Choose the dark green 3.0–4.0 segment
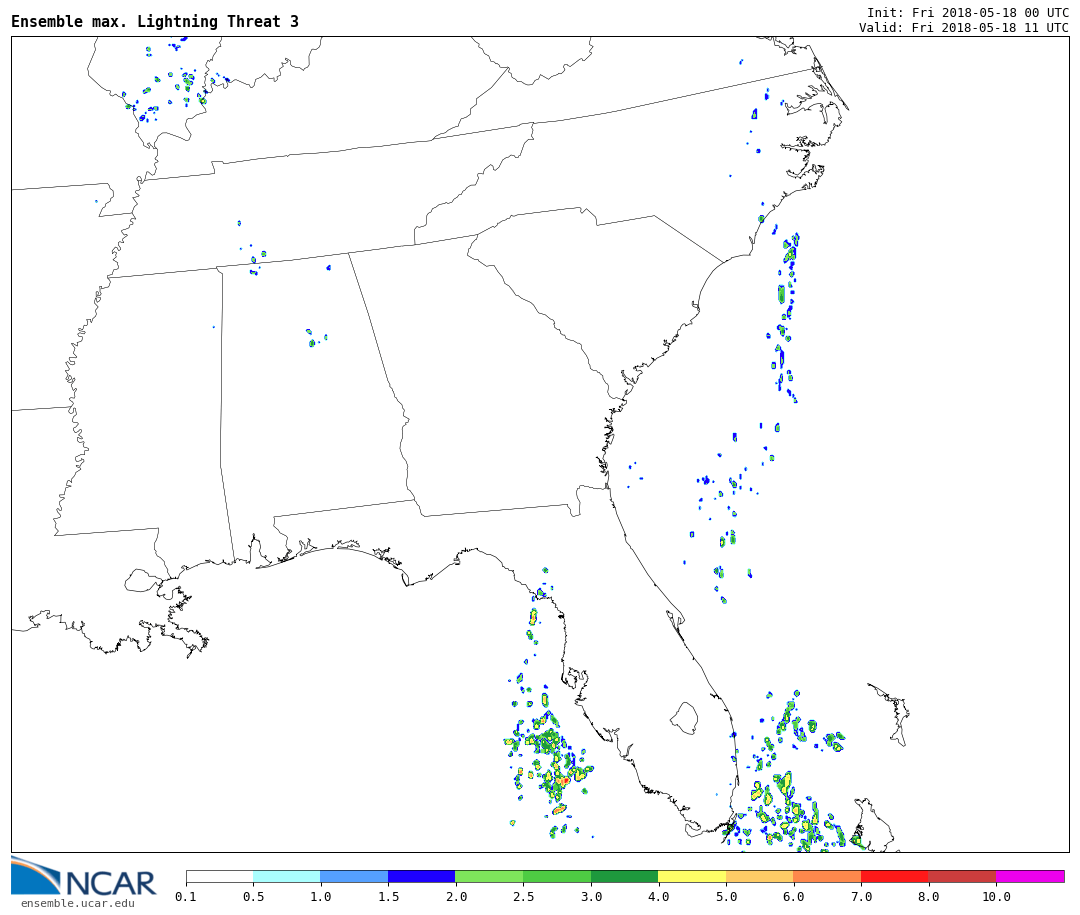 click(x=624, y=876)
